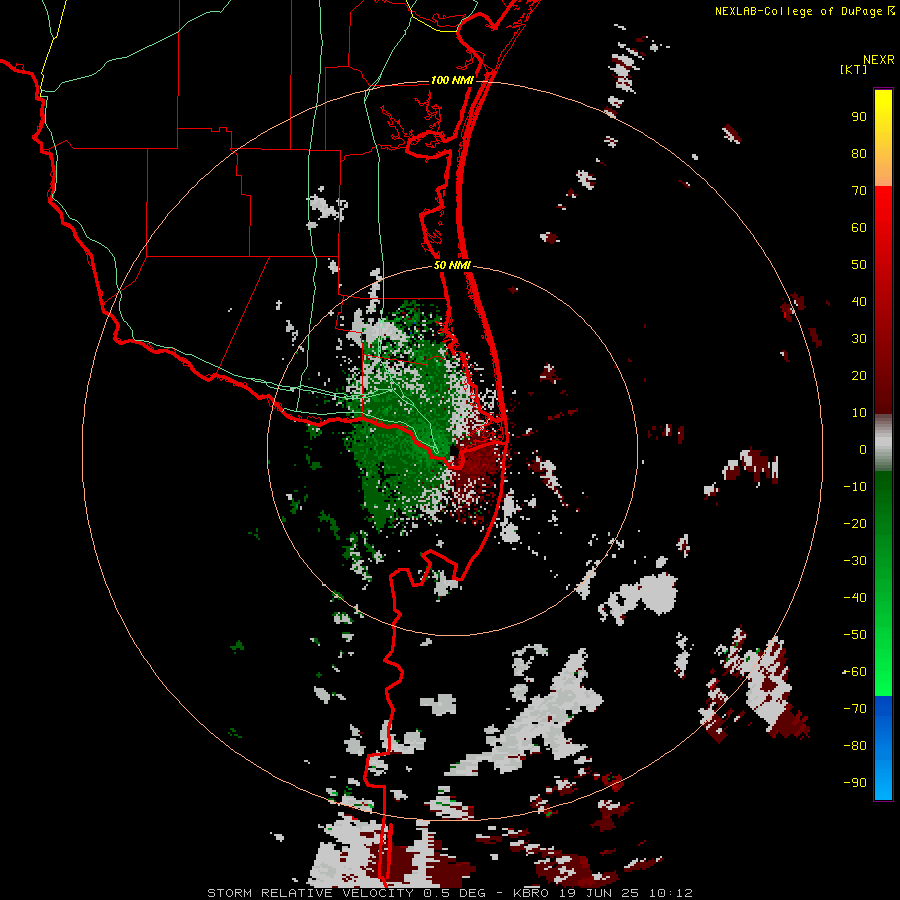Click the -80 value on velocity scale
This screenshot has height=900, width=900.
pyautogui.click(x=855, y=746)
